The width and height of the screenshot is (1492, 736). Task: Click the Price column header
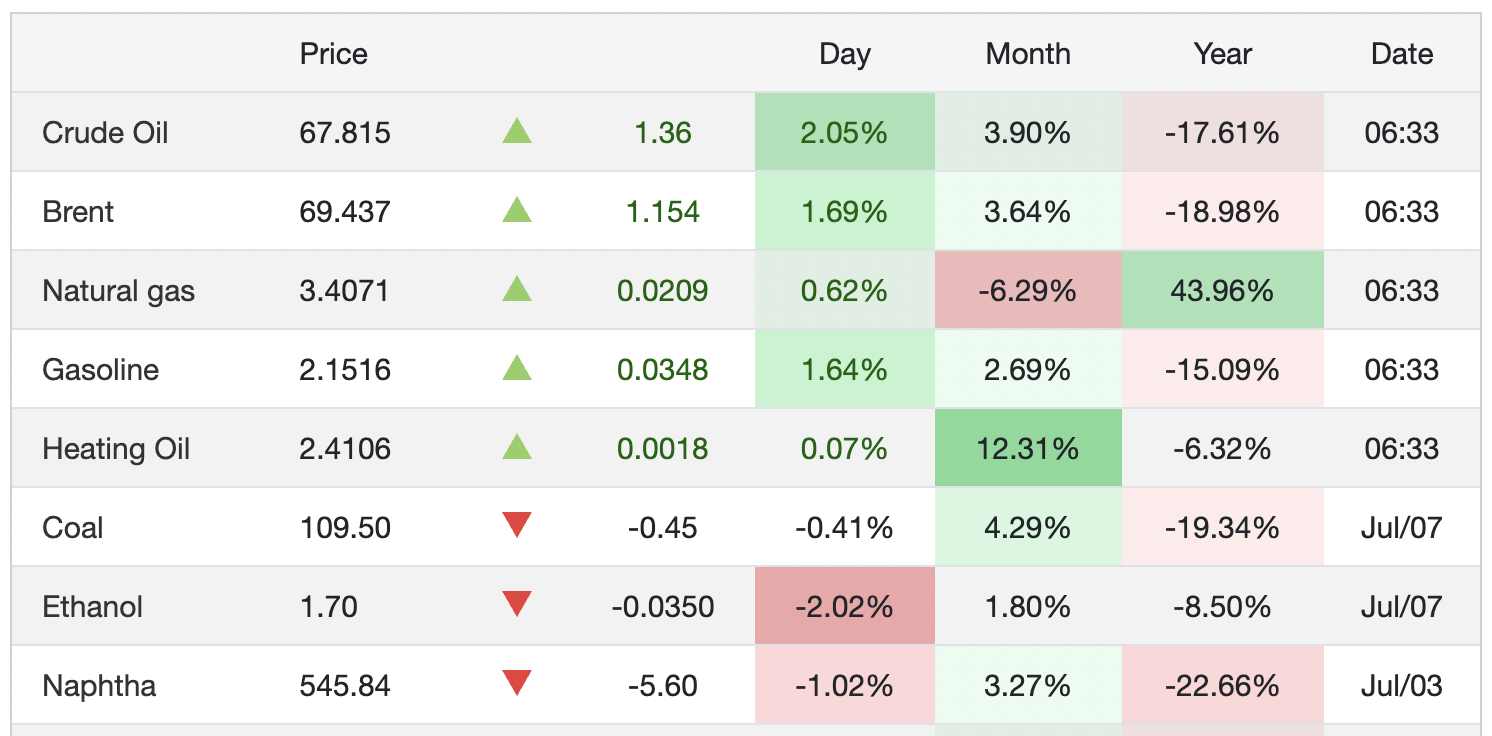point(333,53)
